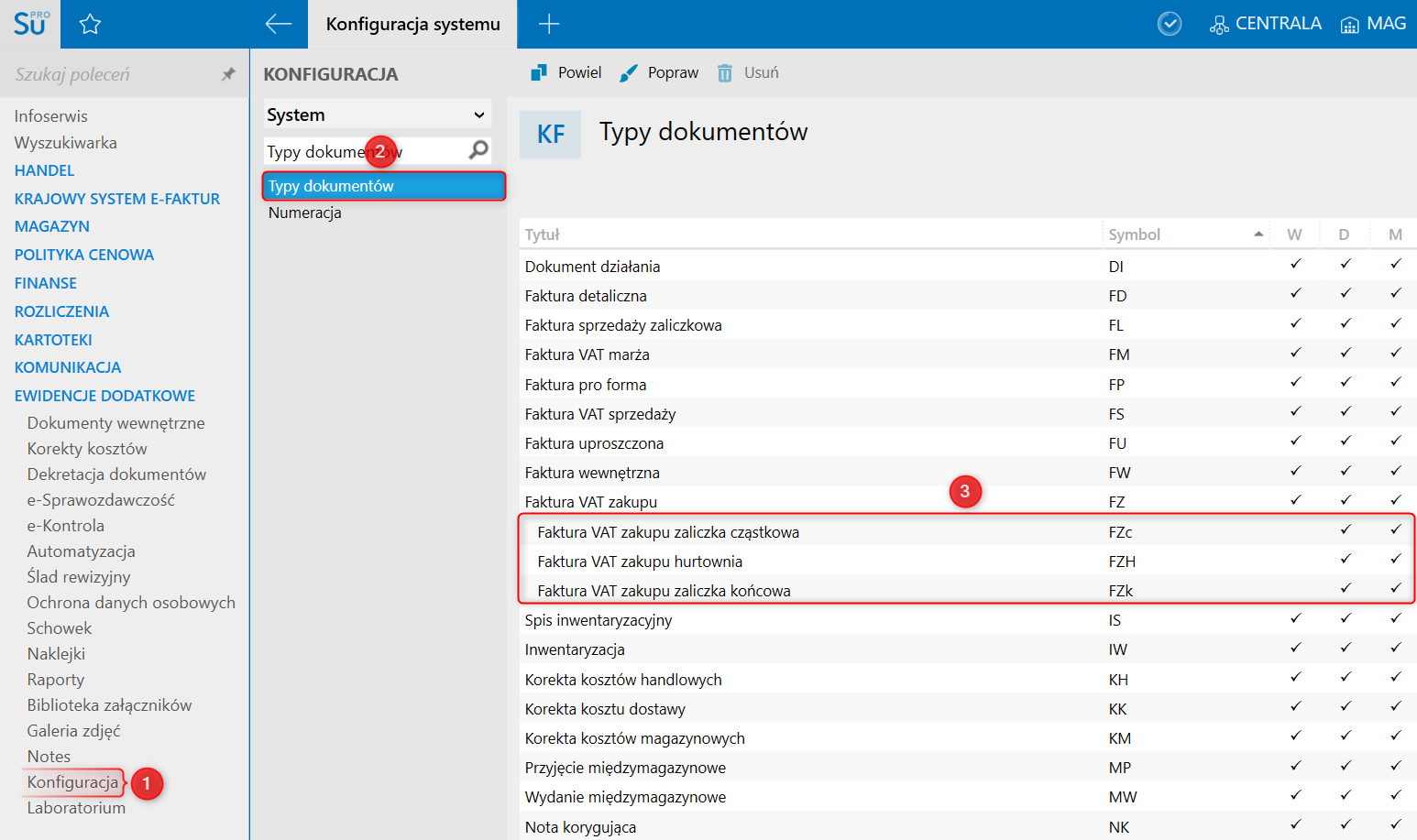This screenshot has height=840, width=1417.
Task: Open Raporty module
Action: click(56, 680)
